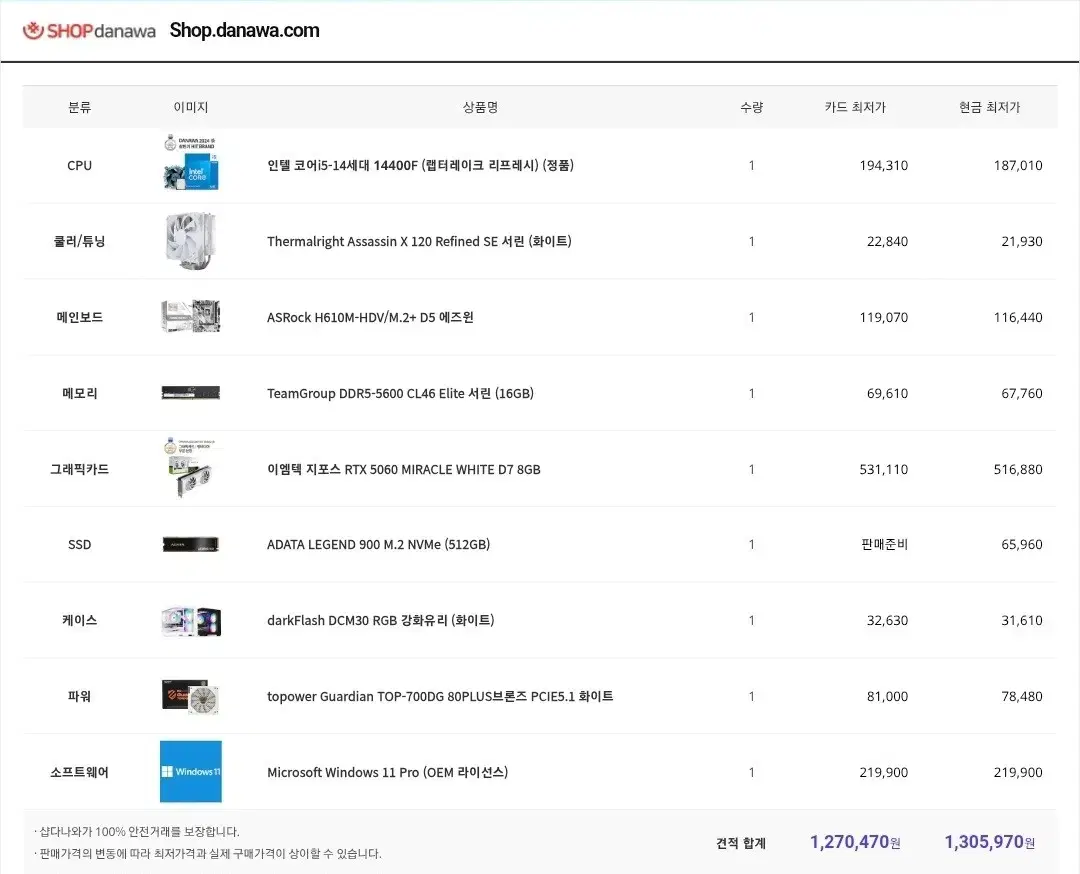Click the cooler card price 22,840
1080x874 pixels.
point(887,241)
